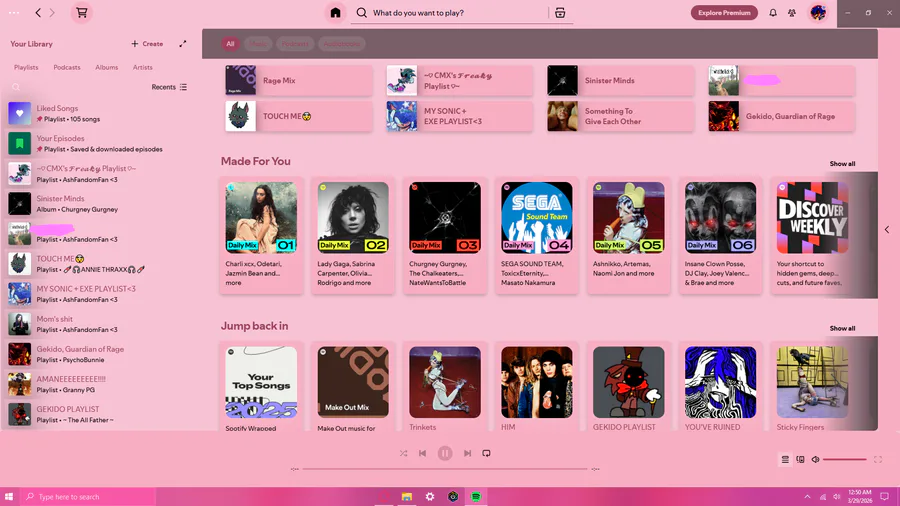Open Daily Mix 06 card
The height and width of the screenshot is (506, 900).
[720, 235]
